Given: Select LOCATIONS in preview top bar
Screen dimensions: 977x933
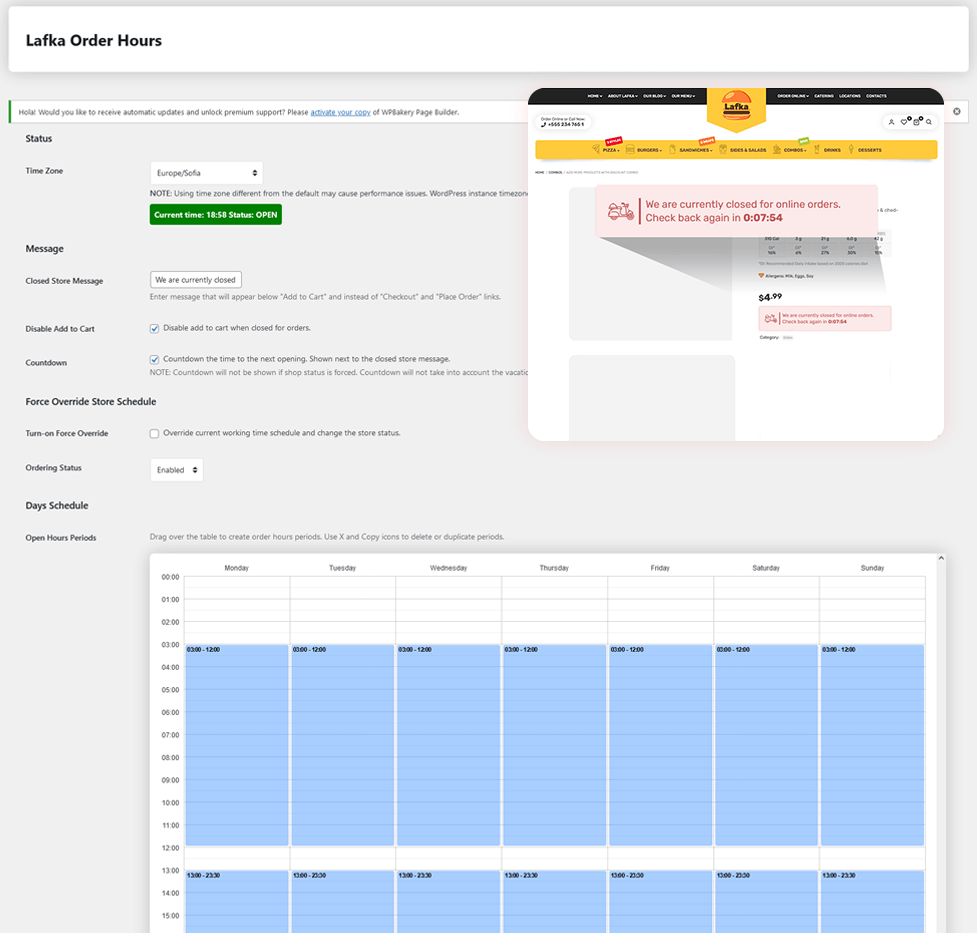Looking at the screenshot, I should click(850, 96).
